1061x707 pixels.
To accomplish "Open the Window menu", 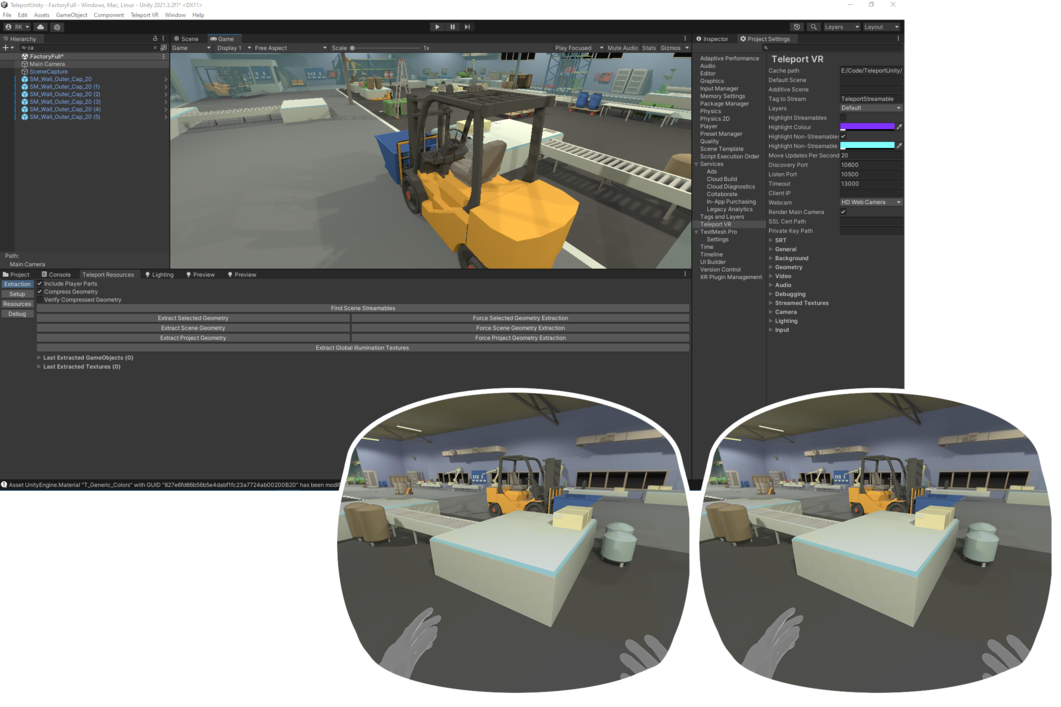I will click(175, 15).
